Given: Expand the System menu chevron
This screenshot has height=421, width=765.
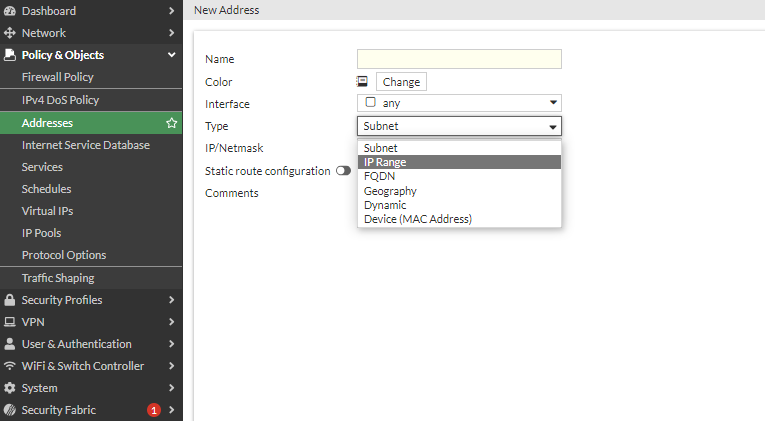Looking at the screenshot, I should pyautogui.click(x=172, y=388).
